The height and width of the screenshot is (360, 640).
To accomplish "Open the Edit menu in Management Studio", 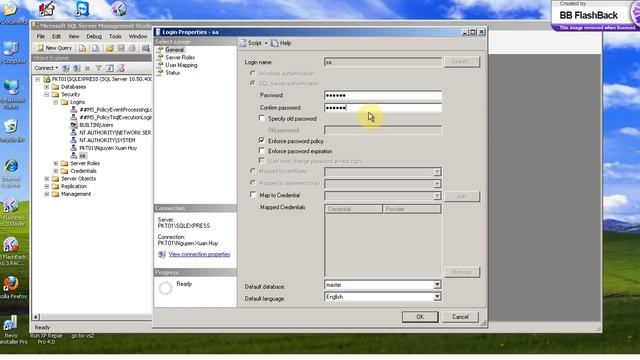I will [x=56, y=36].
